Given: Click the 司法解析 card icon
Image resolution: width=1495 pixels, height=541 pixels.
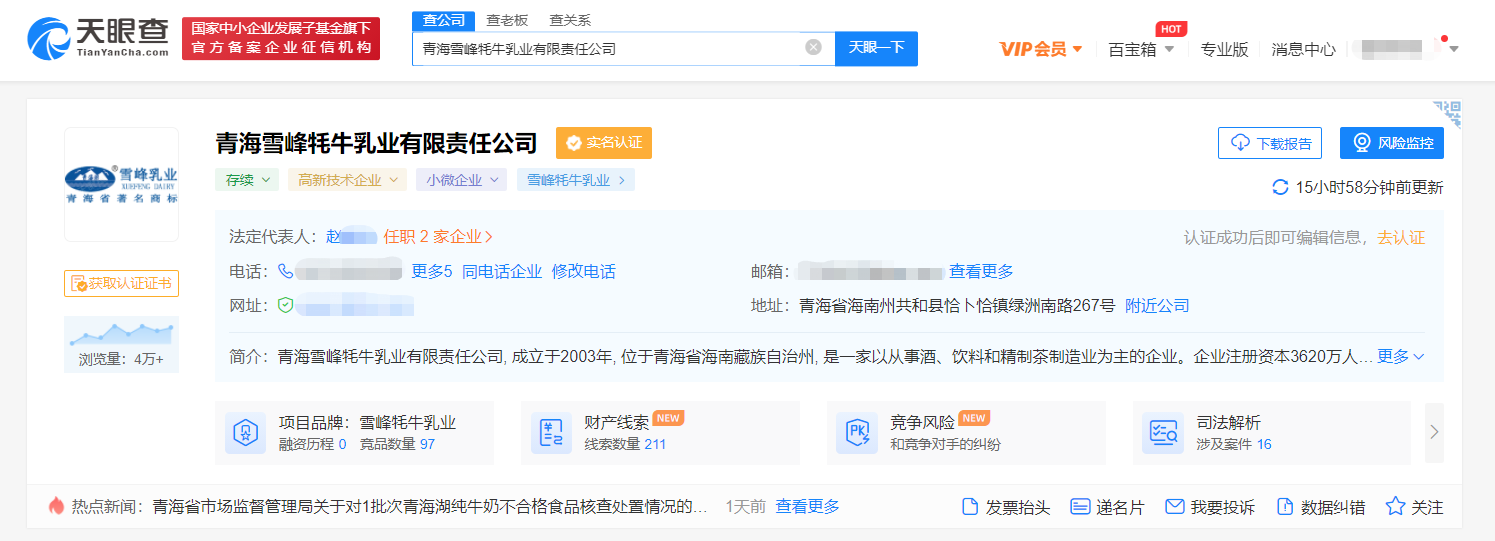Looking at the screenshot, I should point(1163,433).
